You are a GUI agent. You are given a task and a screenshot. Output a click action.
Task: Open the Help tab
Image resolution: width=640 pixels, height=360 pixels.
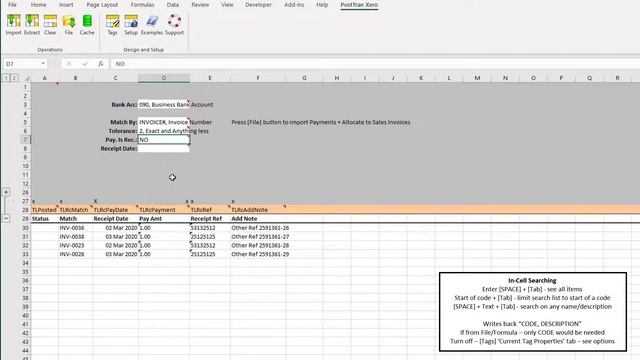[322, 5]
